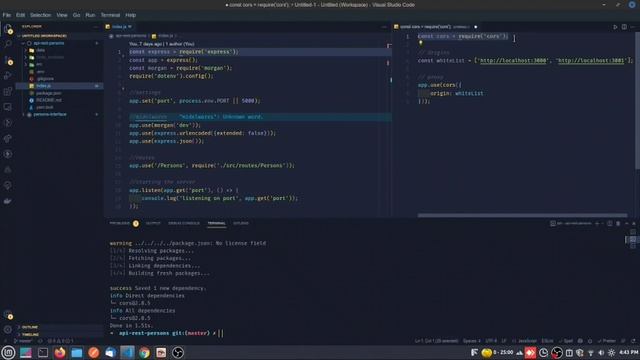The width and height of the screenshot is (640, 360).
Task: Click the clock showing 4:43 PM
Action: pyautogui.click(x=629, y=352)
